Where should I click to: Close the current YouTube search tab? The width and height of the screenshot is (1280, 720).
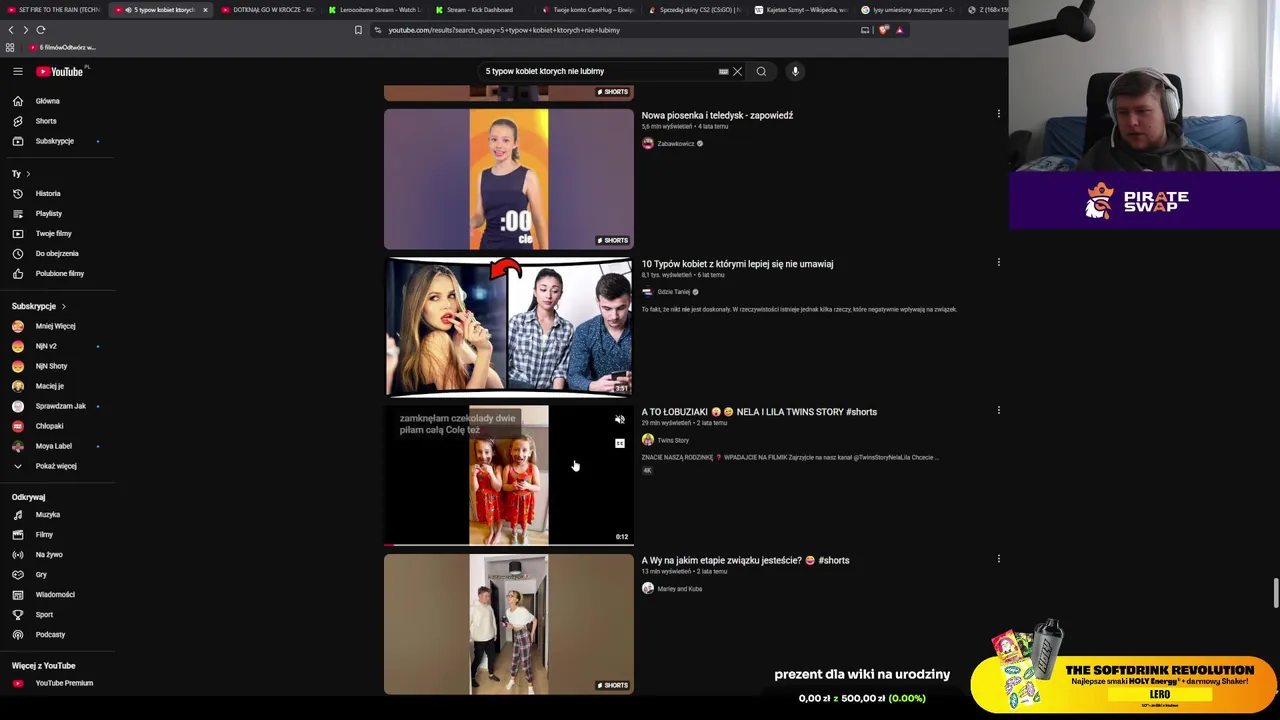tap(205, 10)
